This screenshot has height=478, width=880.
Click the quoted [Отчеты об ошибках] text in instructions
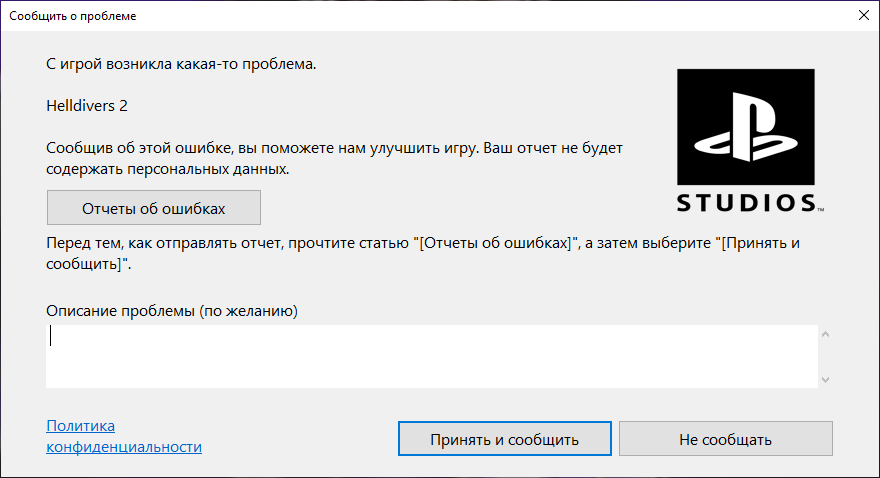[x=496, y=243]
